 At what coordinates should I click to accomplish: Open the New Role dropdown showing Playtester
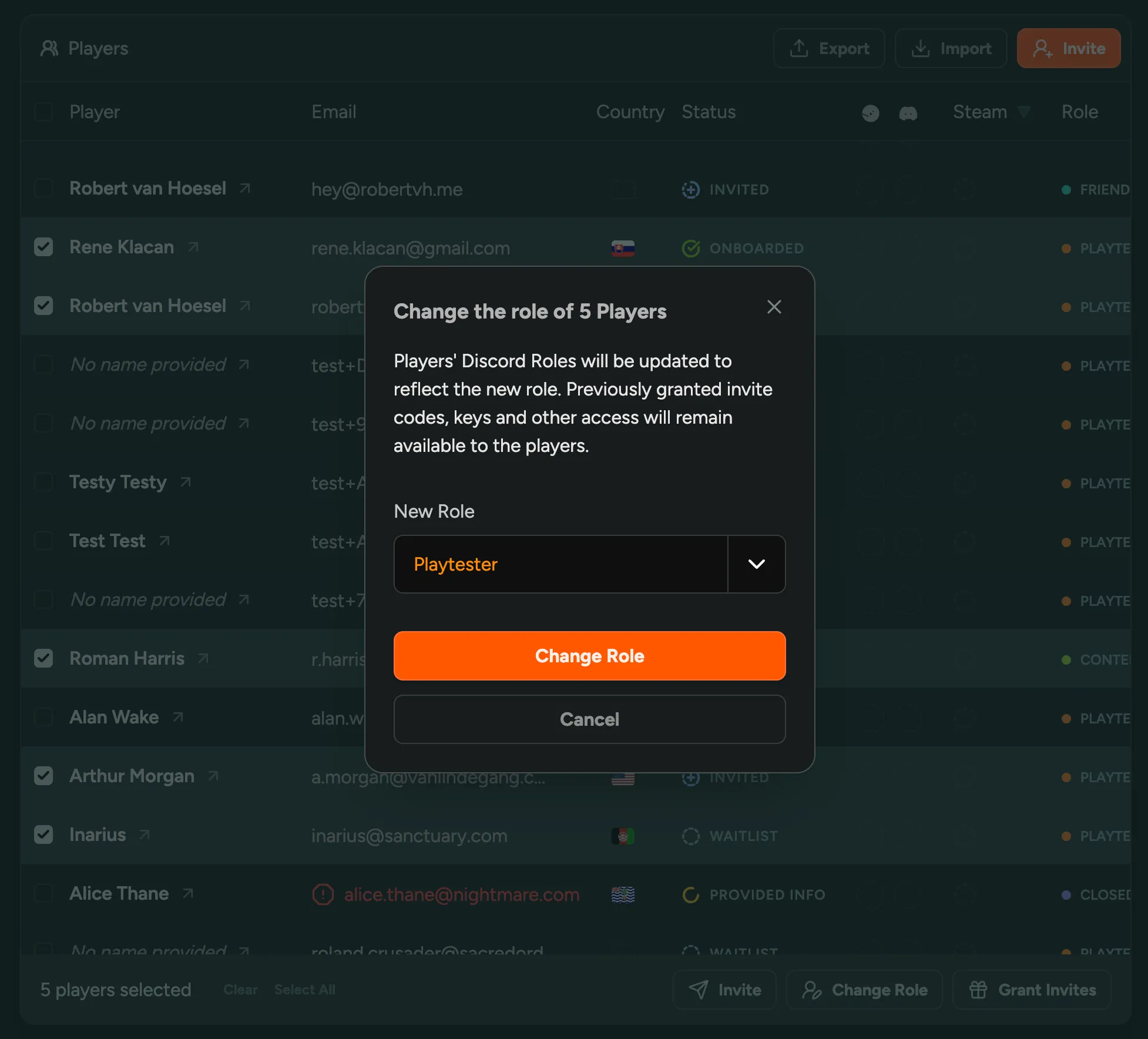pyautogui.click(x=561, y=564)
